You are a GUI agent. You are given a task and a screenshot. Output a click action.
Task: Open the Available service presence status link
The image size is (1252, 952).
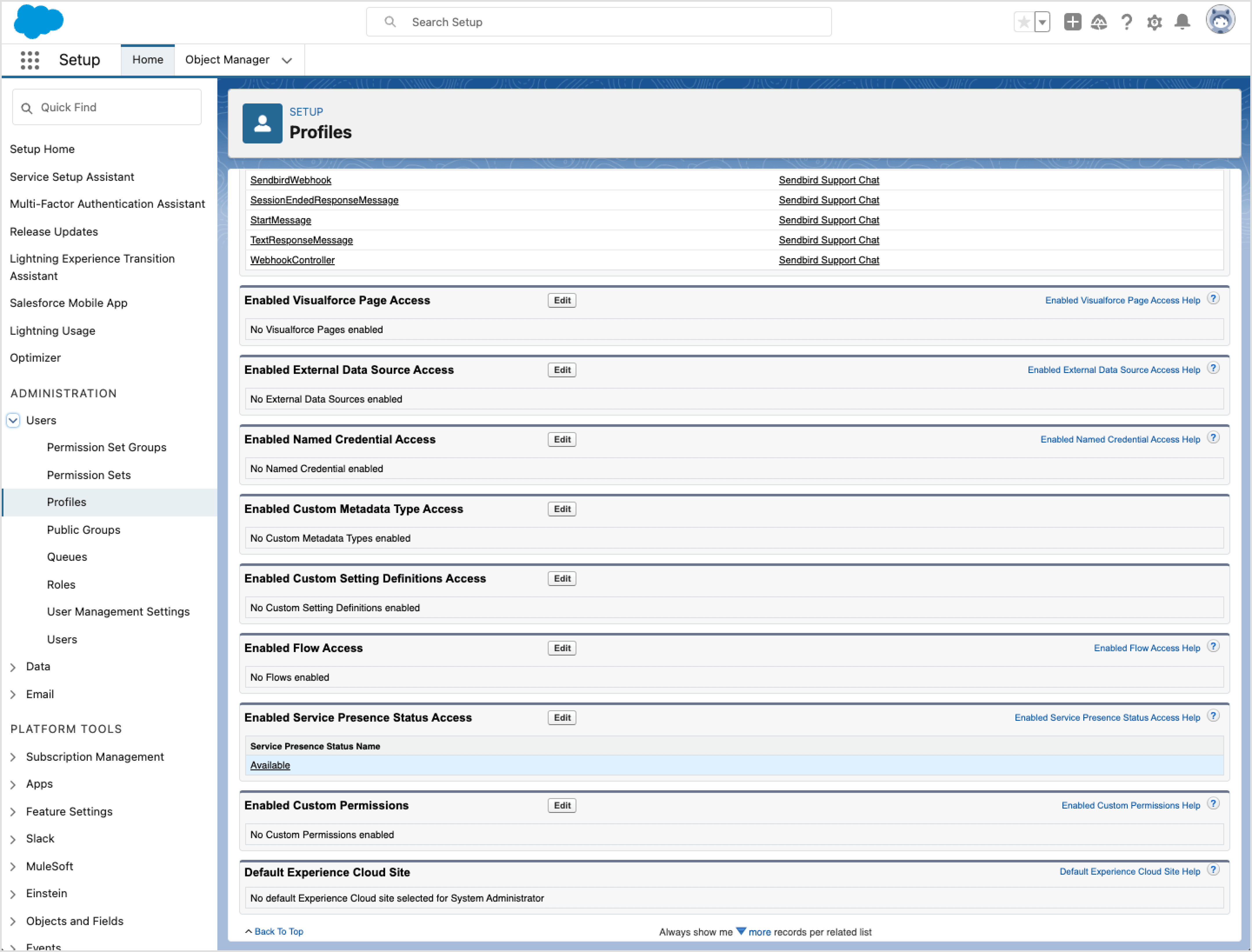pos(270,765)
